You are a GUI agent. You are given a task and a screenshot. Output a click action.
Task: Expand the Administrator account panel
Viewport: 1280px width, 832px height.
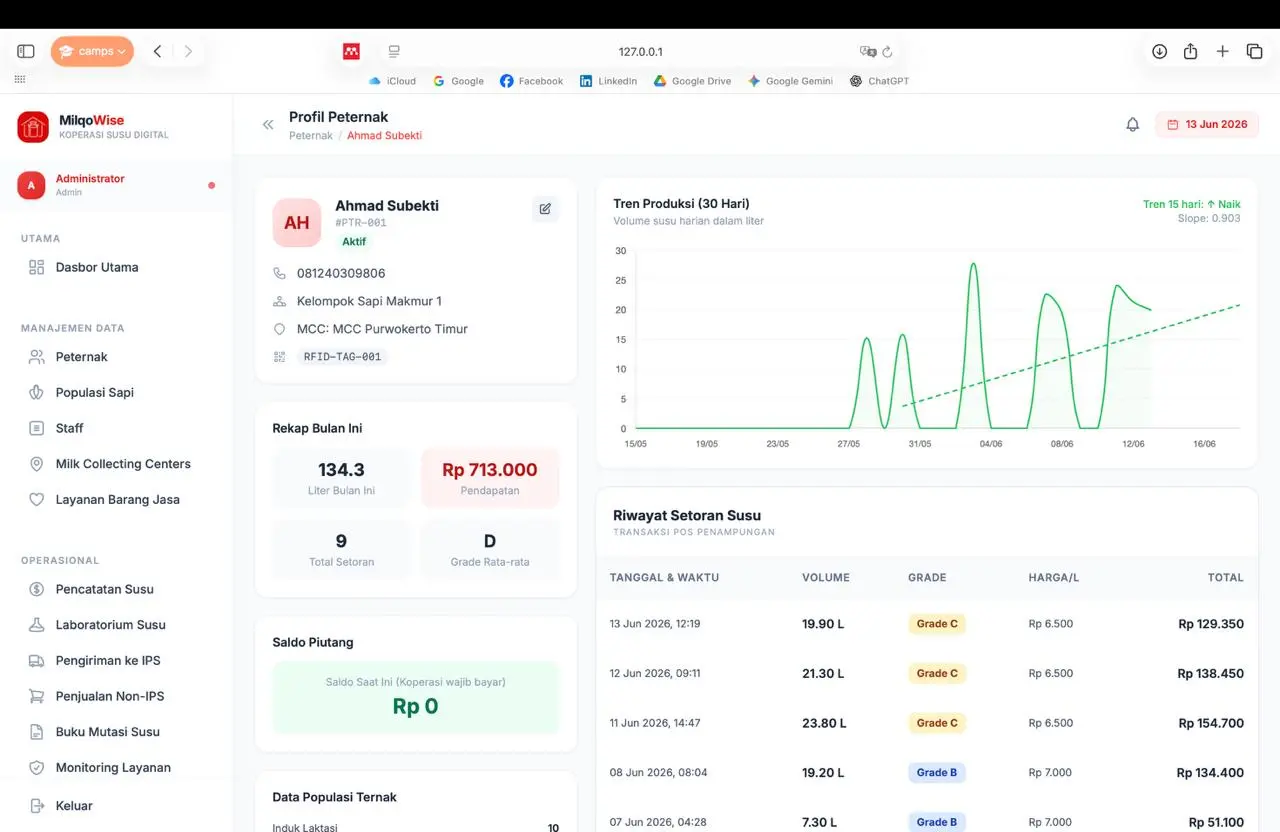(116, 185)
